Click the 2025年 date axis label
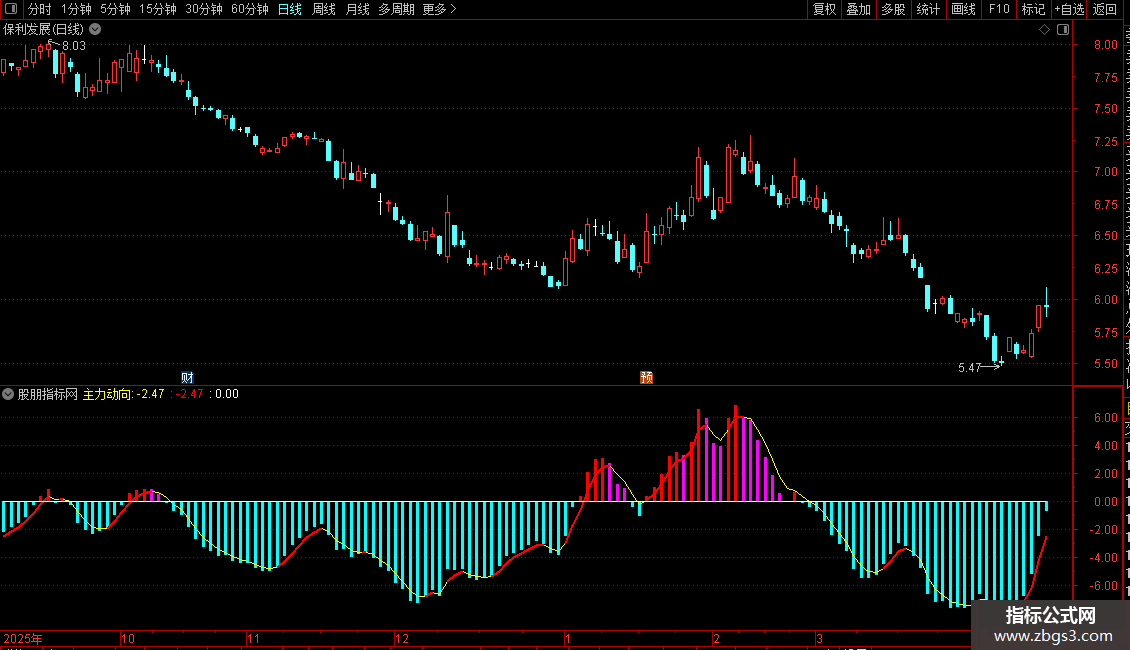1130x650 pixels. coord(23,638)
